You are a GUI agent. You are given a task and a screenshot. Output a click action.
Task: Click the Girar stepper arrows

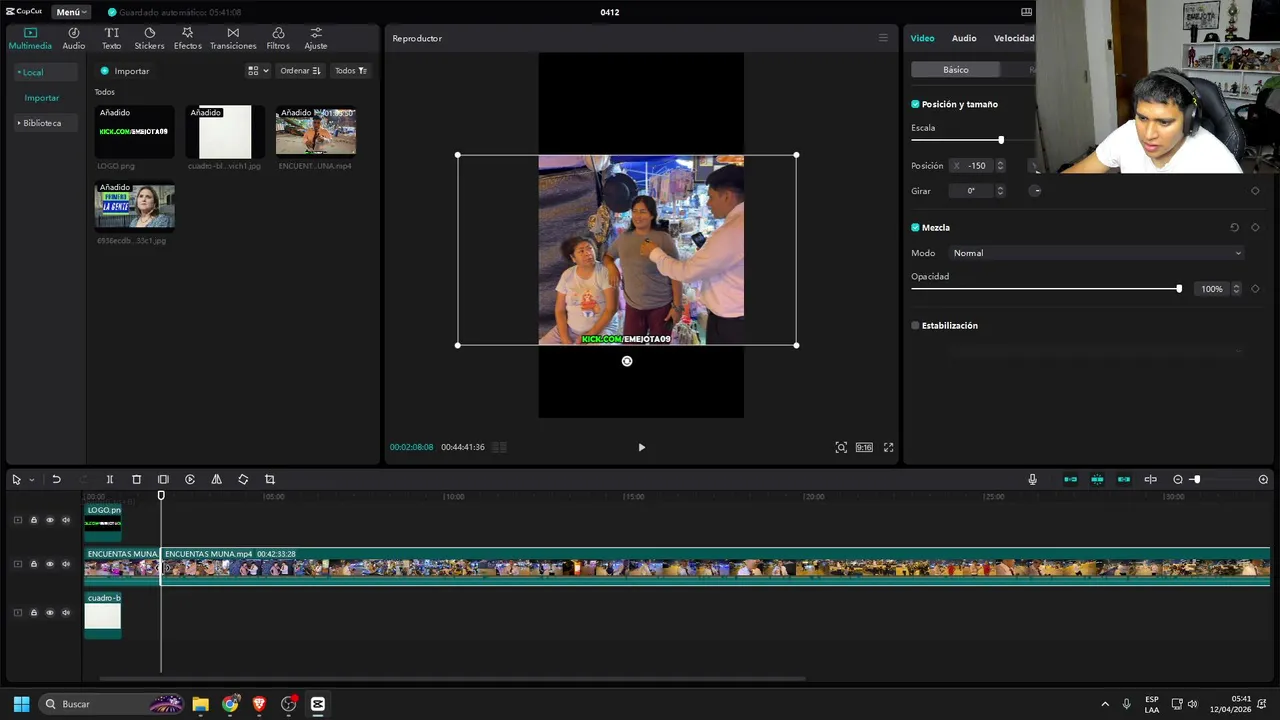[x=1000, y=191]
